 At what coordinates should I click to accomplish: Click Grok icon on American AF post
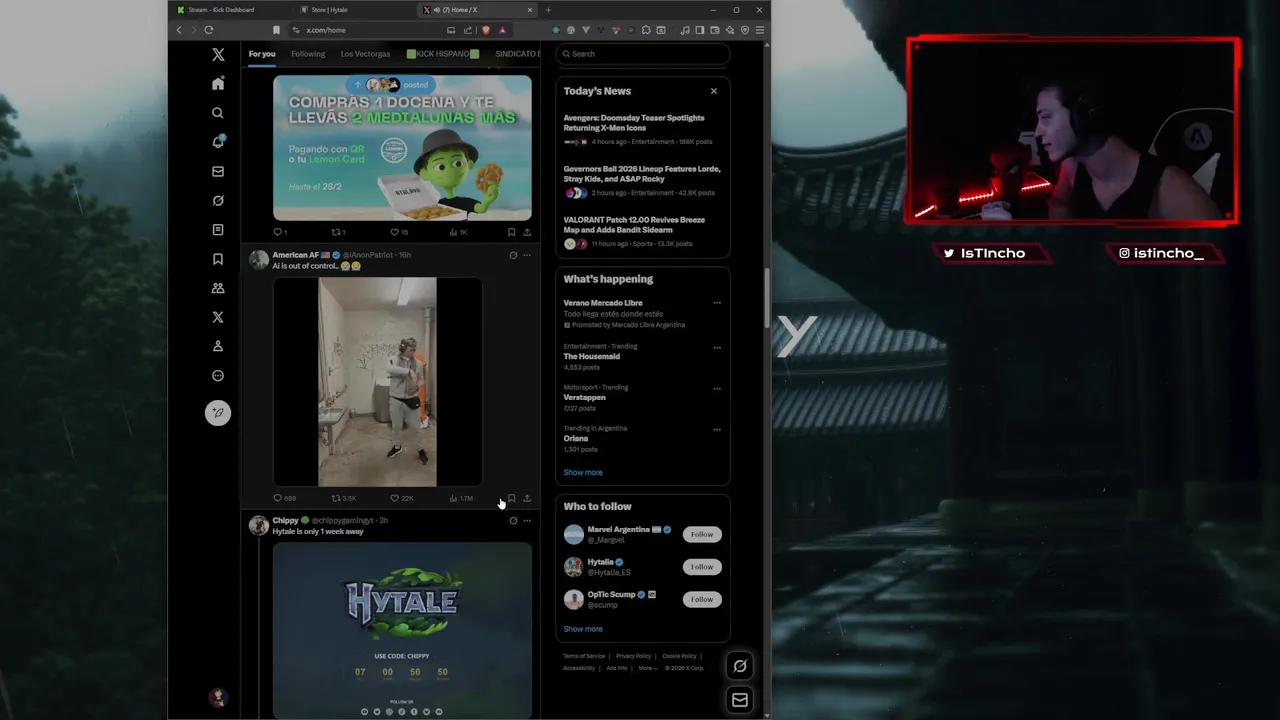click(x=513, y=255)
